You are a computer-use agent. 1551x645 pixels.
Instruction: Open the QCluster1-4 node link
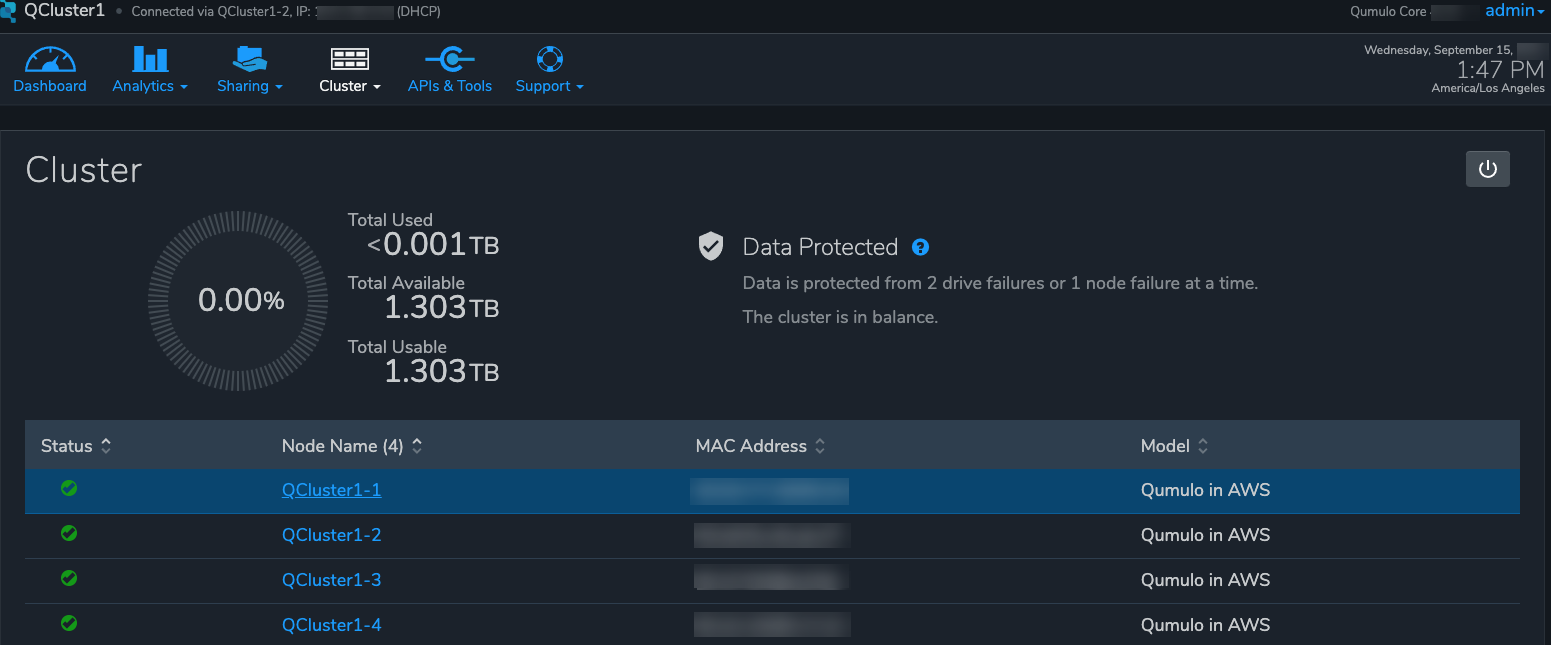coord(331,625)
